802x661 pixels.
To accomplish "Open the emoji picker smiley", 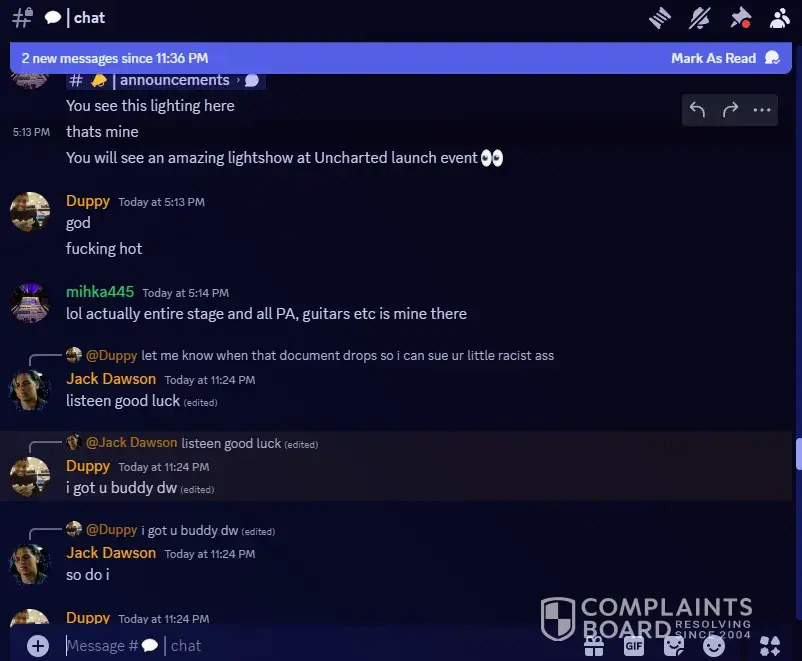I will pyautogui.click(x=714, y=646).
